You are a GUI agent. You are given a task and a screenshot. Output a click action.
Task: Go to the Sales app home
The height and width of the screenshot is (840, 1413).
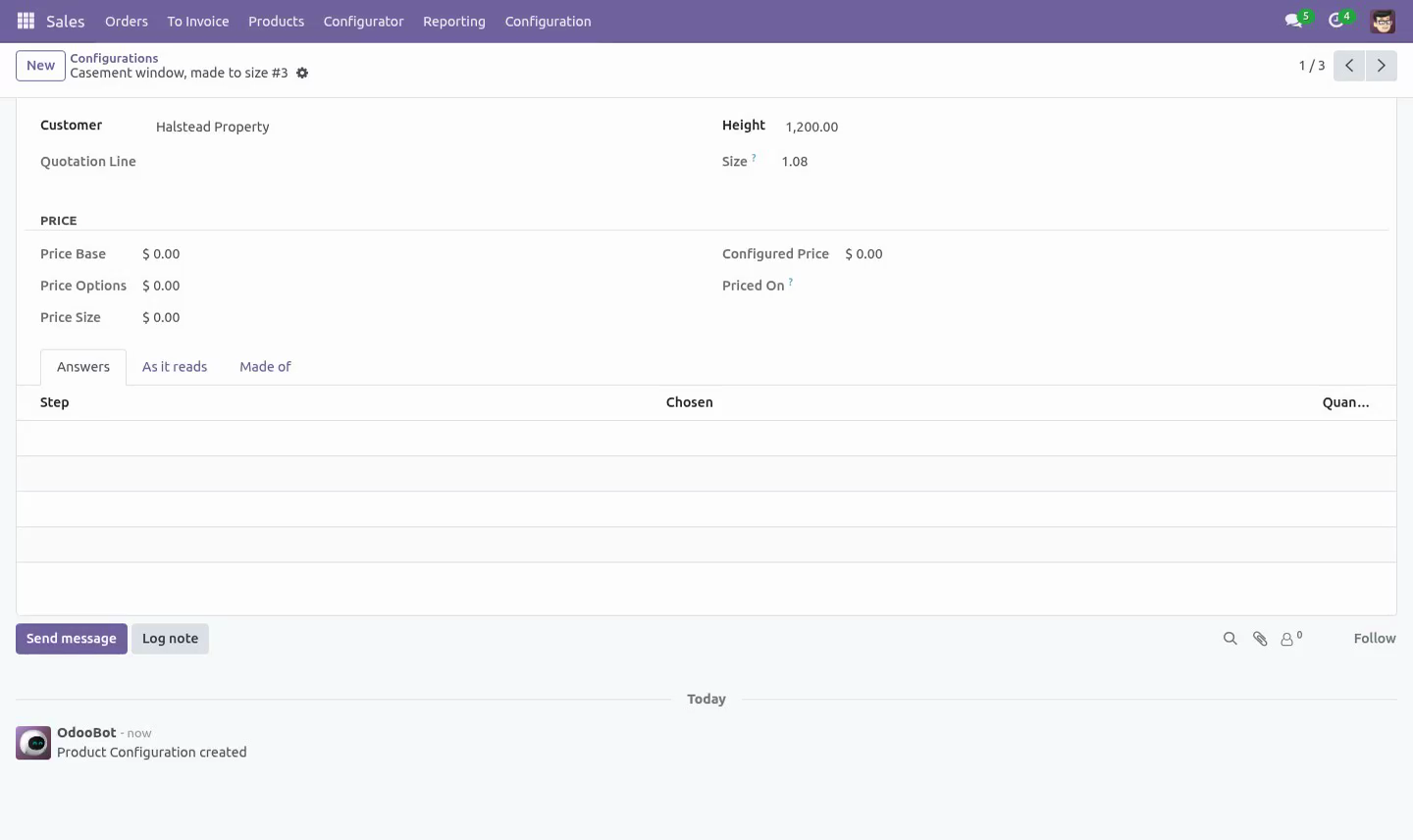(66, 21)
